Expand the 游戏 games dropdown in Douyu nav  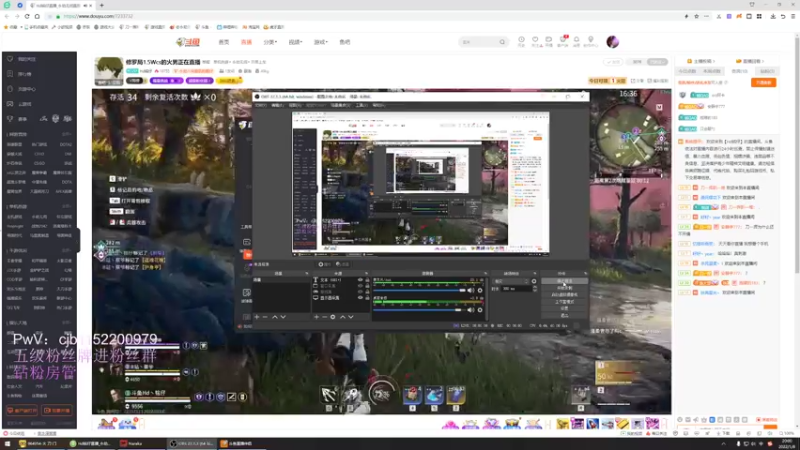pyautogui.click(x=320, y=42)
